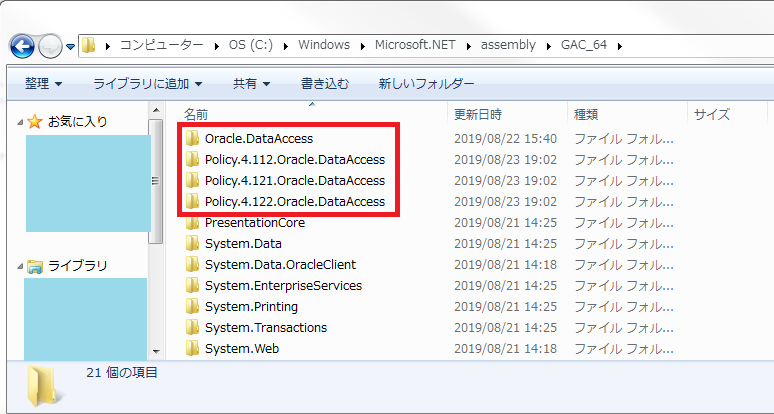Click the 21 個の項目 status text
The image size is (774, 414).
coord(122,373)
